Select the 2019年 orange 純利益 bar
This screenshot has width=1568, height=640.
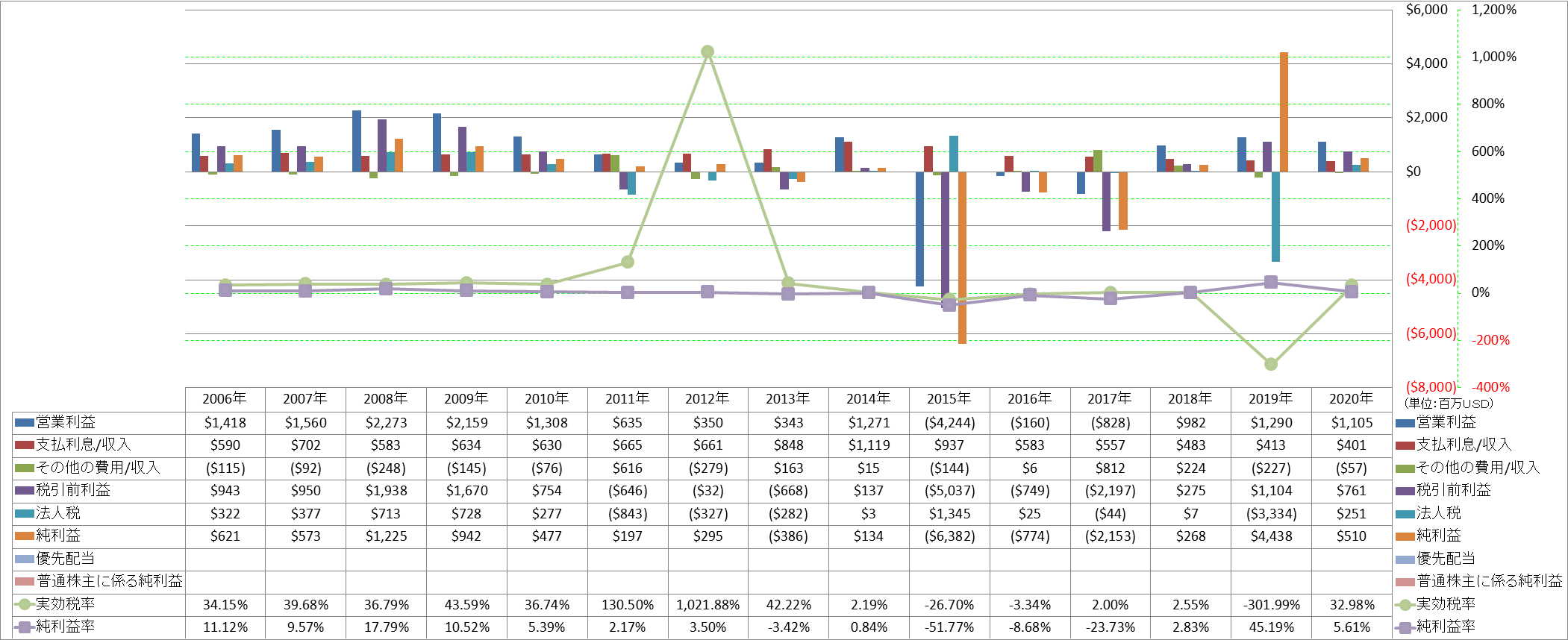click(1284, 112)
